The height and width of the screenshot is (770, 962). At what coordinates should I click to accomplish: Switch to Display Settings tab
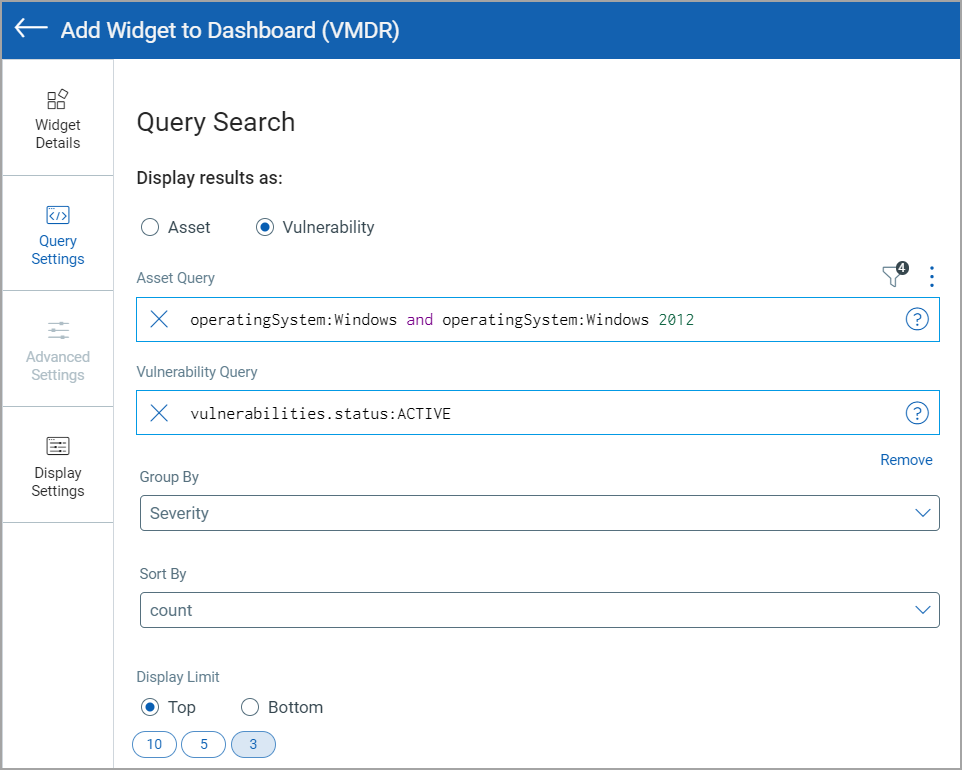pyautogui.click(x=58, y=465)
